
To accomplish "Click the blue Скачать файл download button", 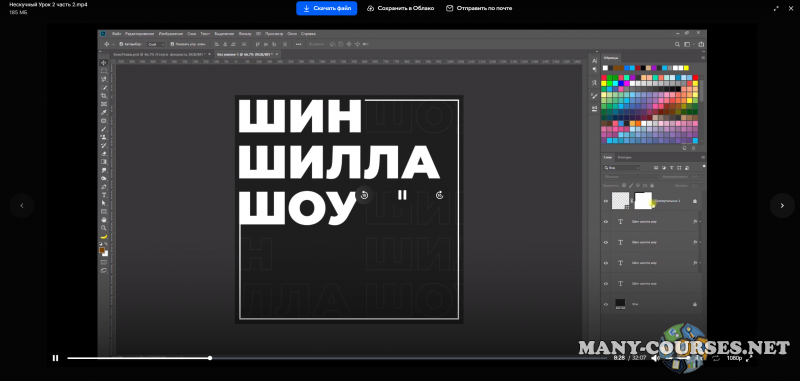I will pyautogui.click(x=327, y=8).
